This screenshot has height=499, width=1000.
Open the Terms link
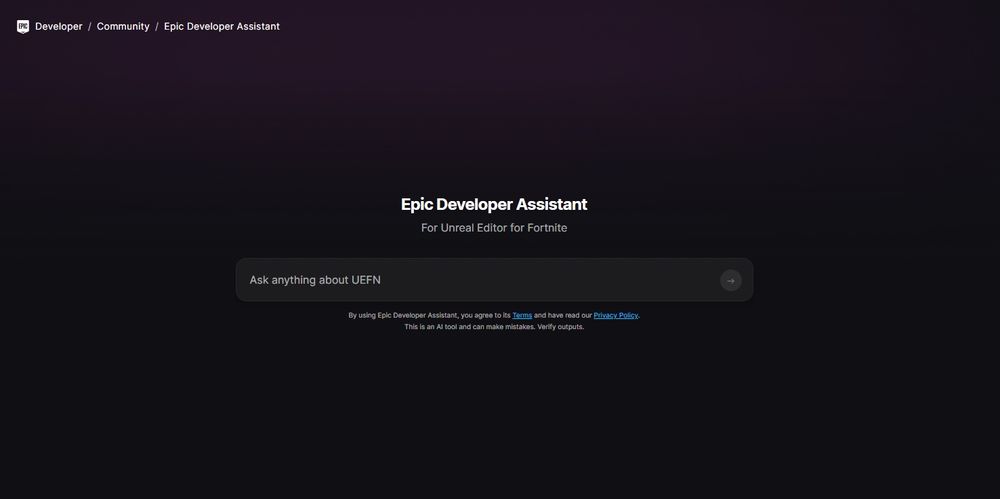click(x=522, y=315)
